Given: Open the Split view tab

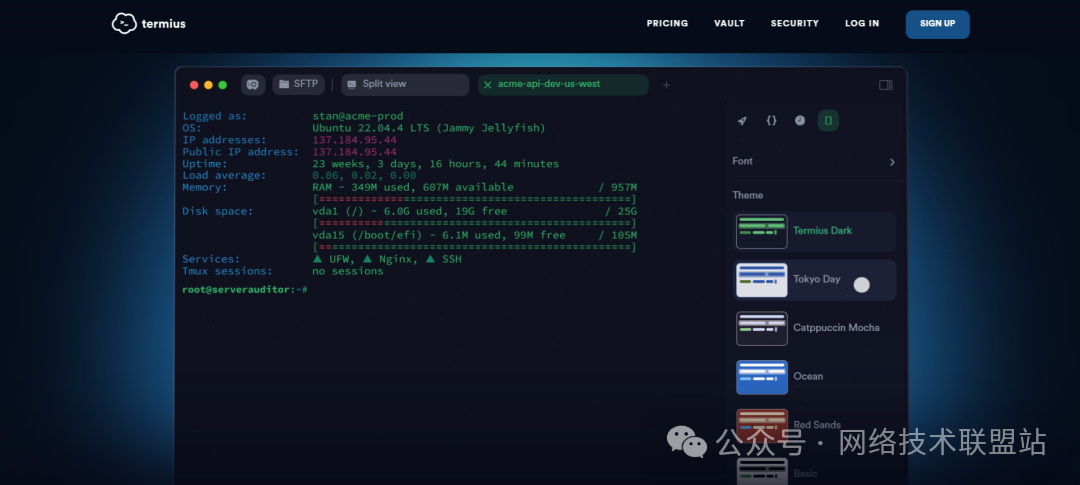Looking at the screenshot, I should pyautogui.click(x=404, y=85).
